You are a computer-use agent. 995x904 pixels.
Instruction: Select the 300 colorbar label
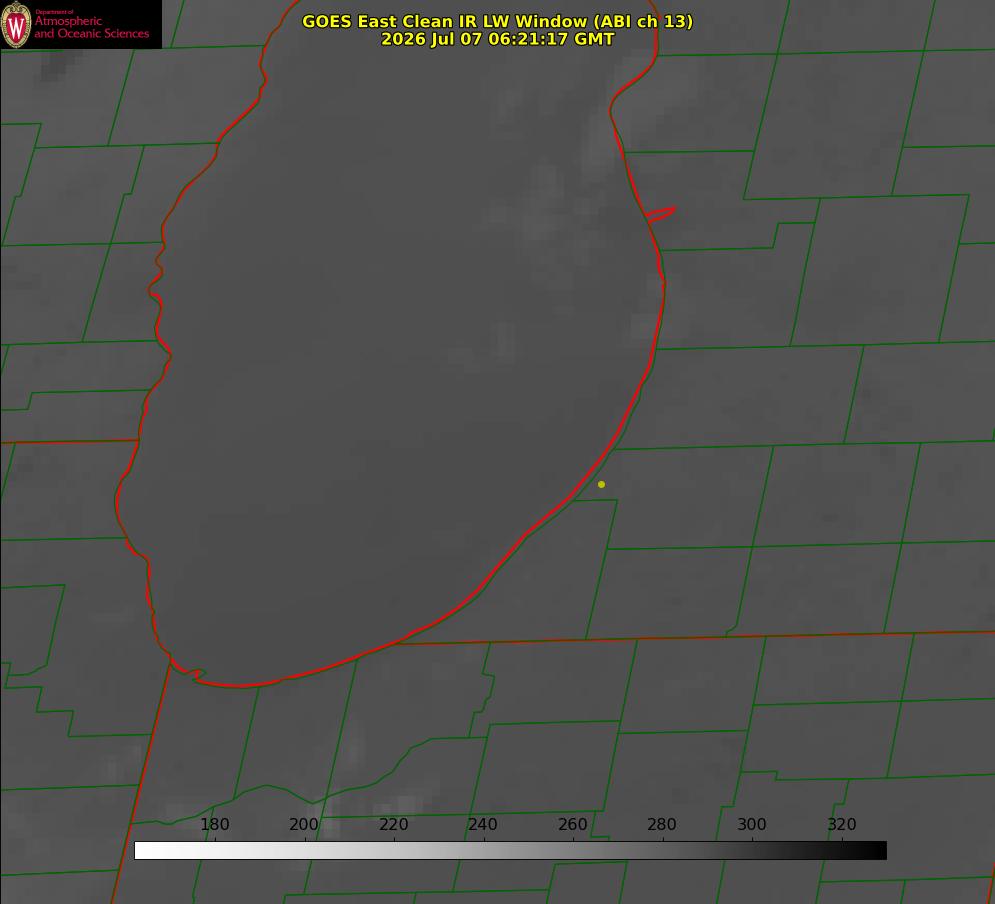[752, 824]
